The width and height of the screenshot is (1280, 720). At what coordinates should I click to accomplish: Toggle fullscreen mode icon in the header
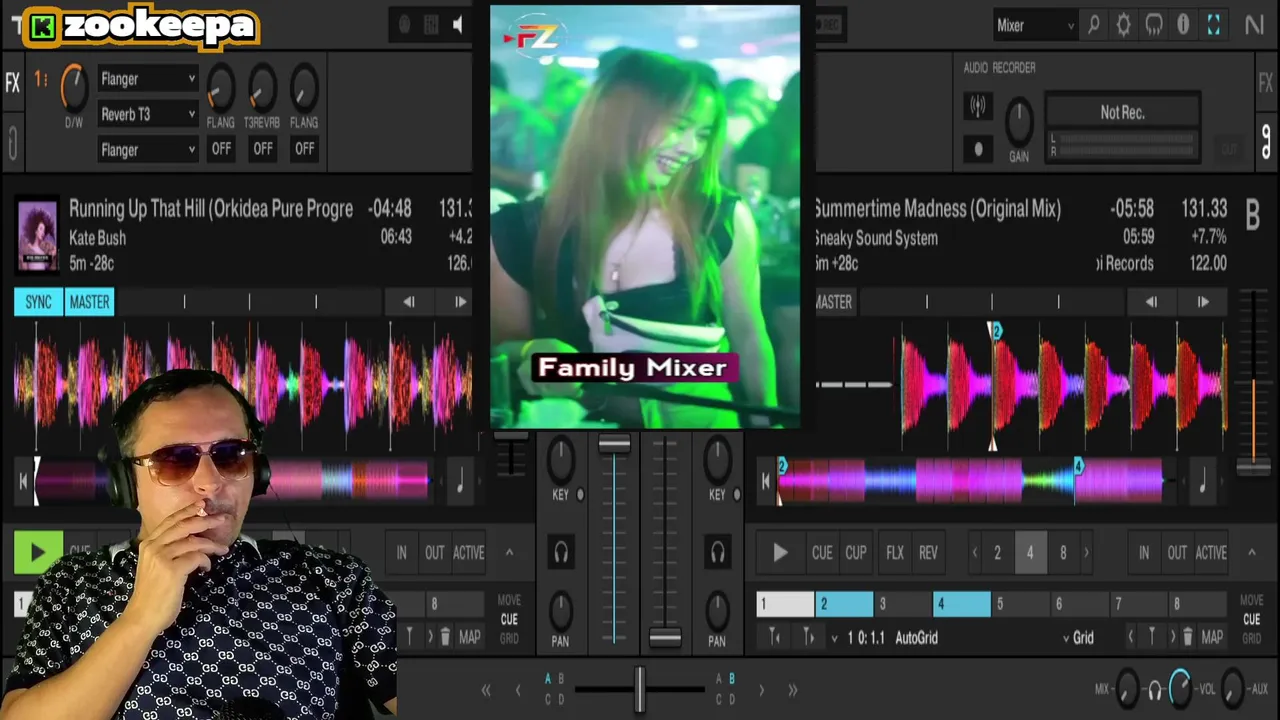pyautogui.click(x=1214, y=26)
